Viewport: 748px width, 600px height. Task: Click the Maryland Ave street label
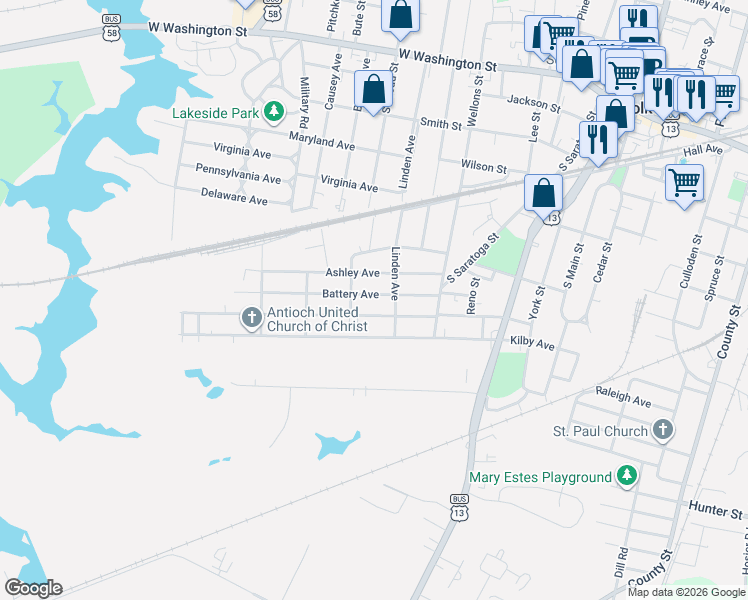(x=322, y=142)
